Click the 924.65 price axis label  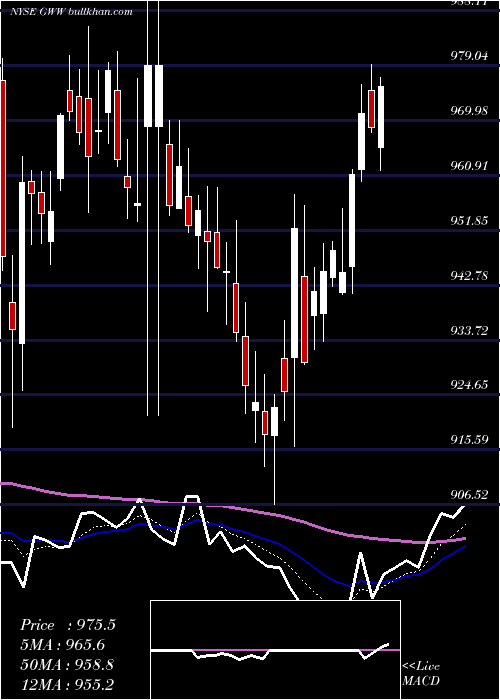(468, 385)
